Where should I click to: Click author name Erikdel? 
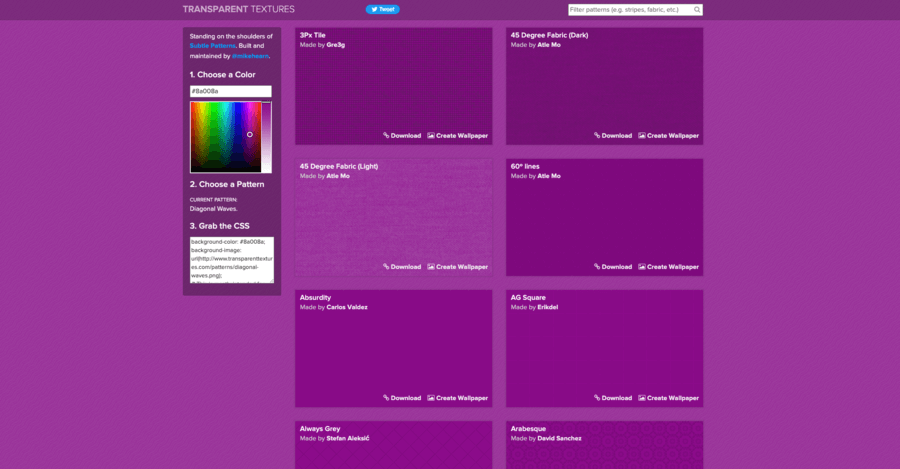pyautogui.click(x=548, y=307)
